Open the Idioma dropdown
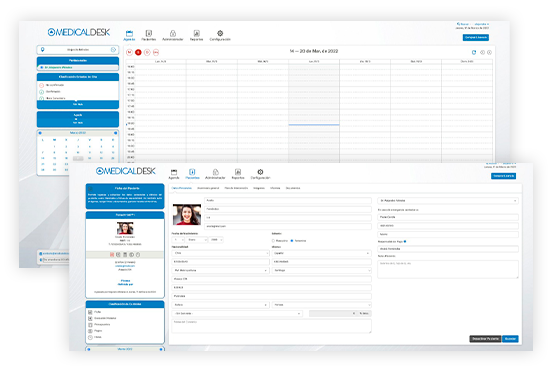Image resolution: width=553 pixels, height=388 pixels. tap(321, 253)
